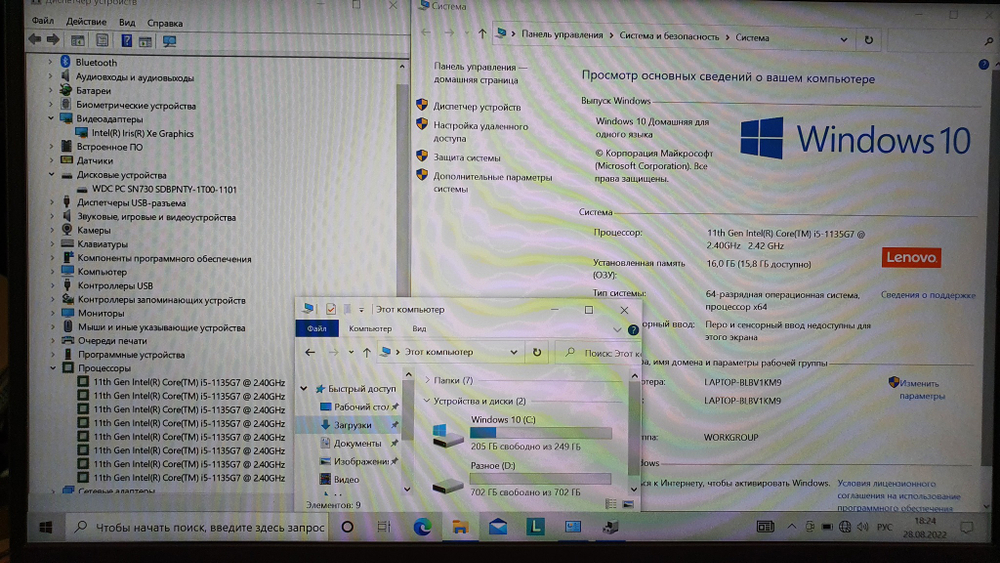Expand the Камеры node
1000x563 pixels.
point(51,230)
